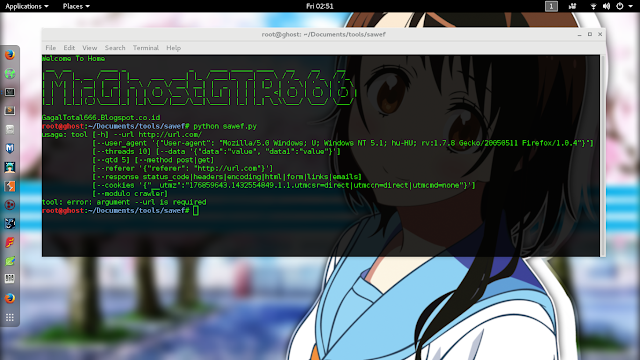Open the File menu in terminal
640x360 pixels.
(51, 48)
